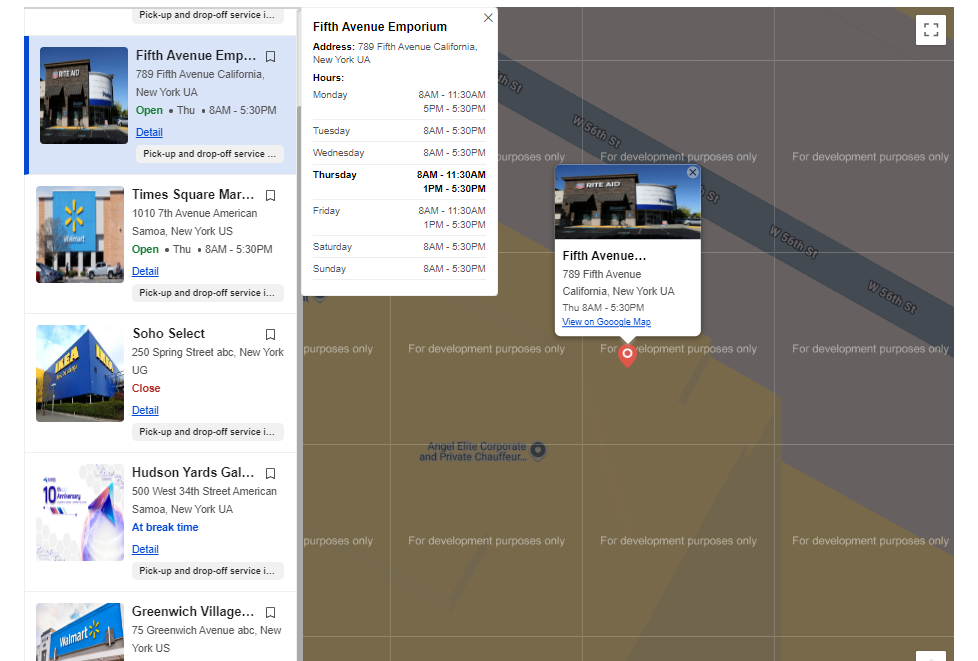Close the map info window popup
The image size is (978, 661).
tap(692, 173)
